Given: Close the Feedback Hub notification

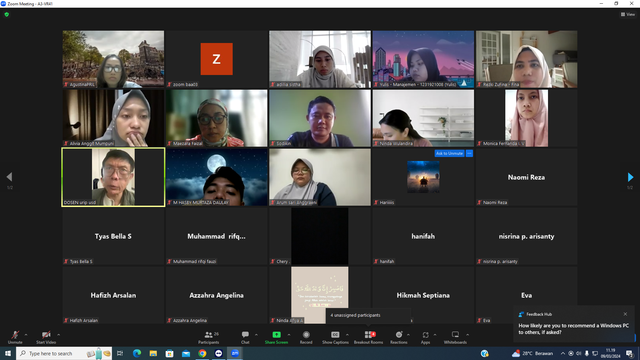Looking at the screenshot, I should pyautogui.click(x=625, y=314).
